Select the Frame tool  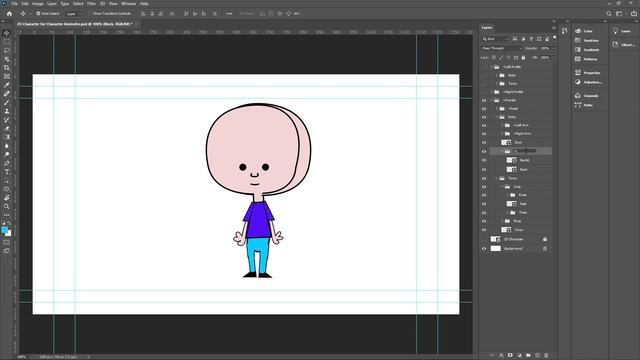coord(7,76)
